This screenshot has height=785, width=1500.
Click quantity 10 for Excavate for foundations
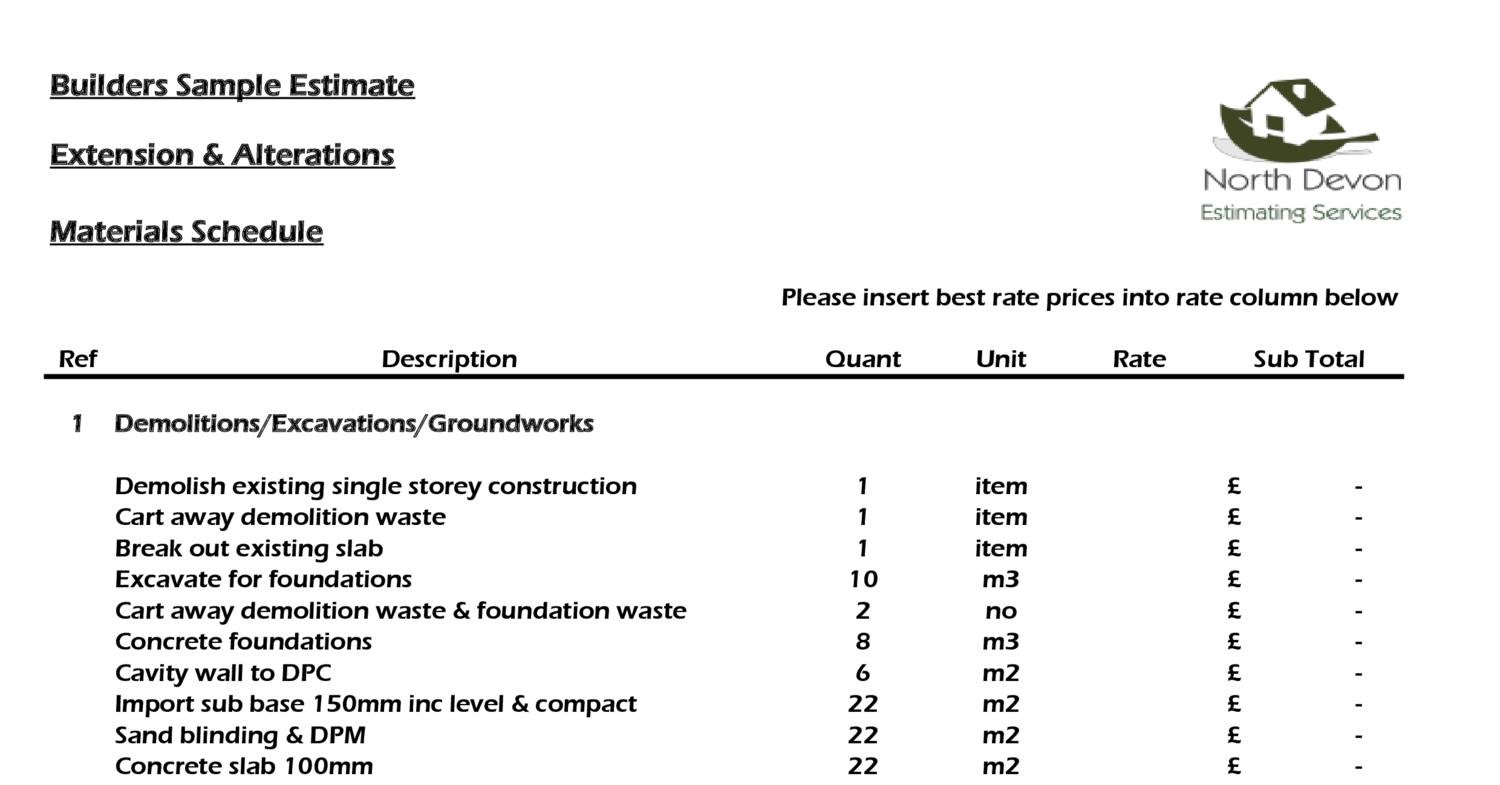coord(862,579)
